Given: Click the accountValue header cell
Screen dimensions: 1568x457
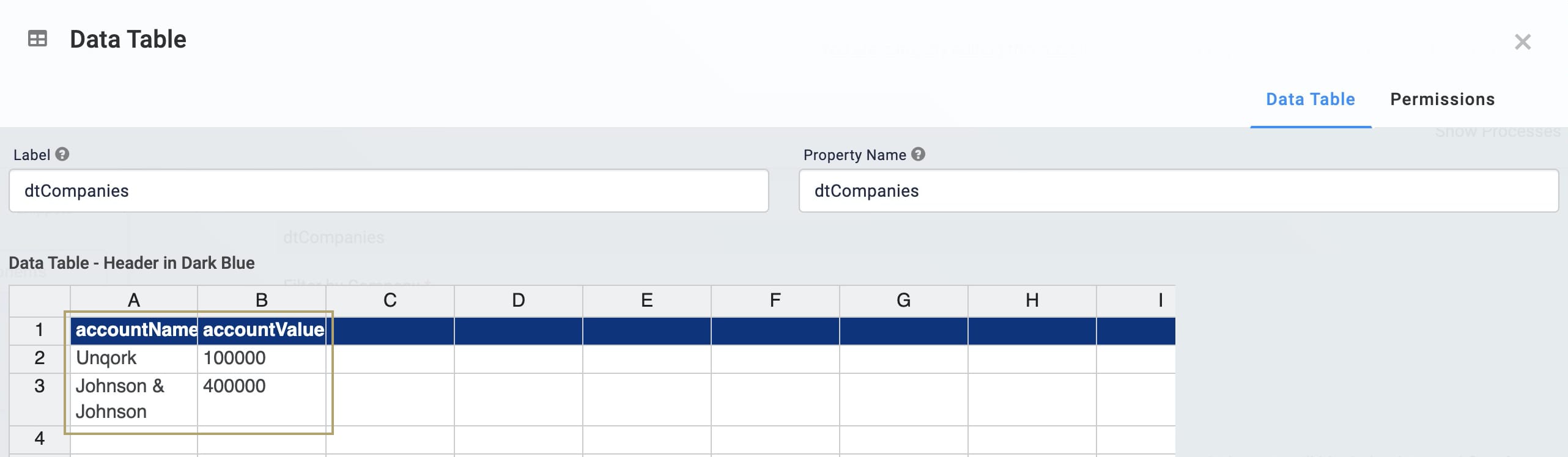Looking at the screenshot, I should pos(262,331).
